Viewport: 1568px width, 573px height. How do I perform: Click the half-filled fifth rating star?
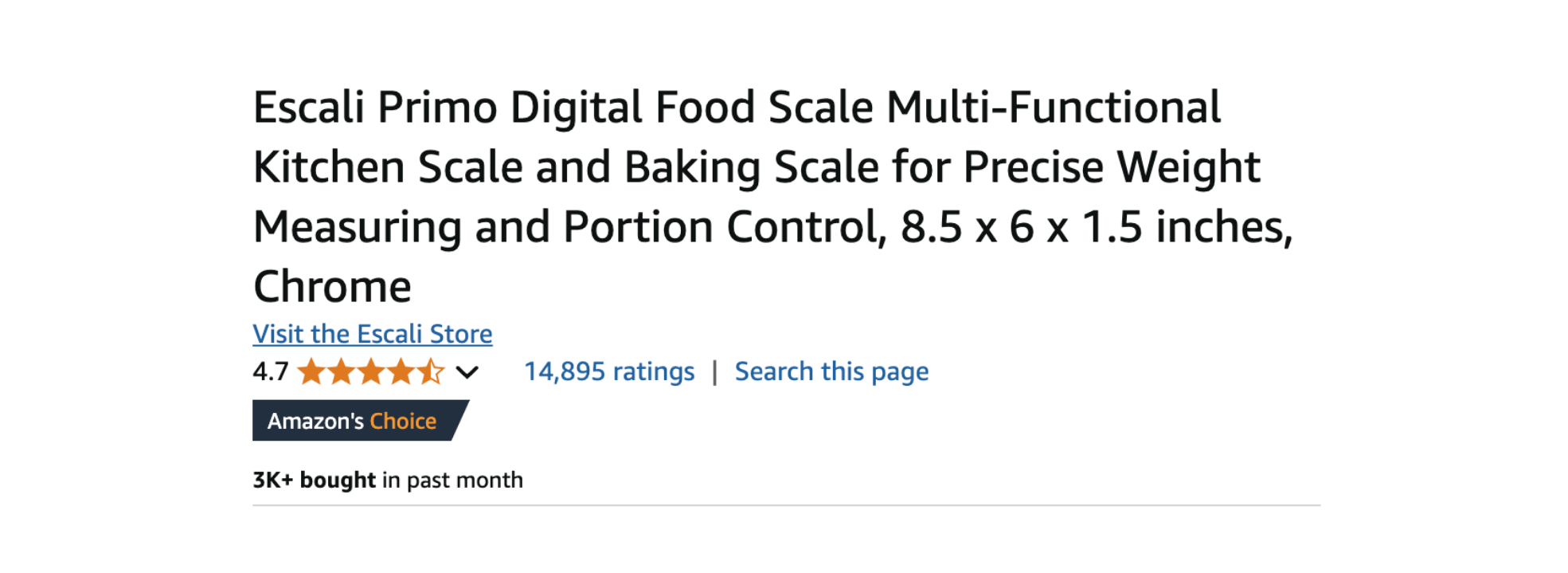[x=431, y=371]
